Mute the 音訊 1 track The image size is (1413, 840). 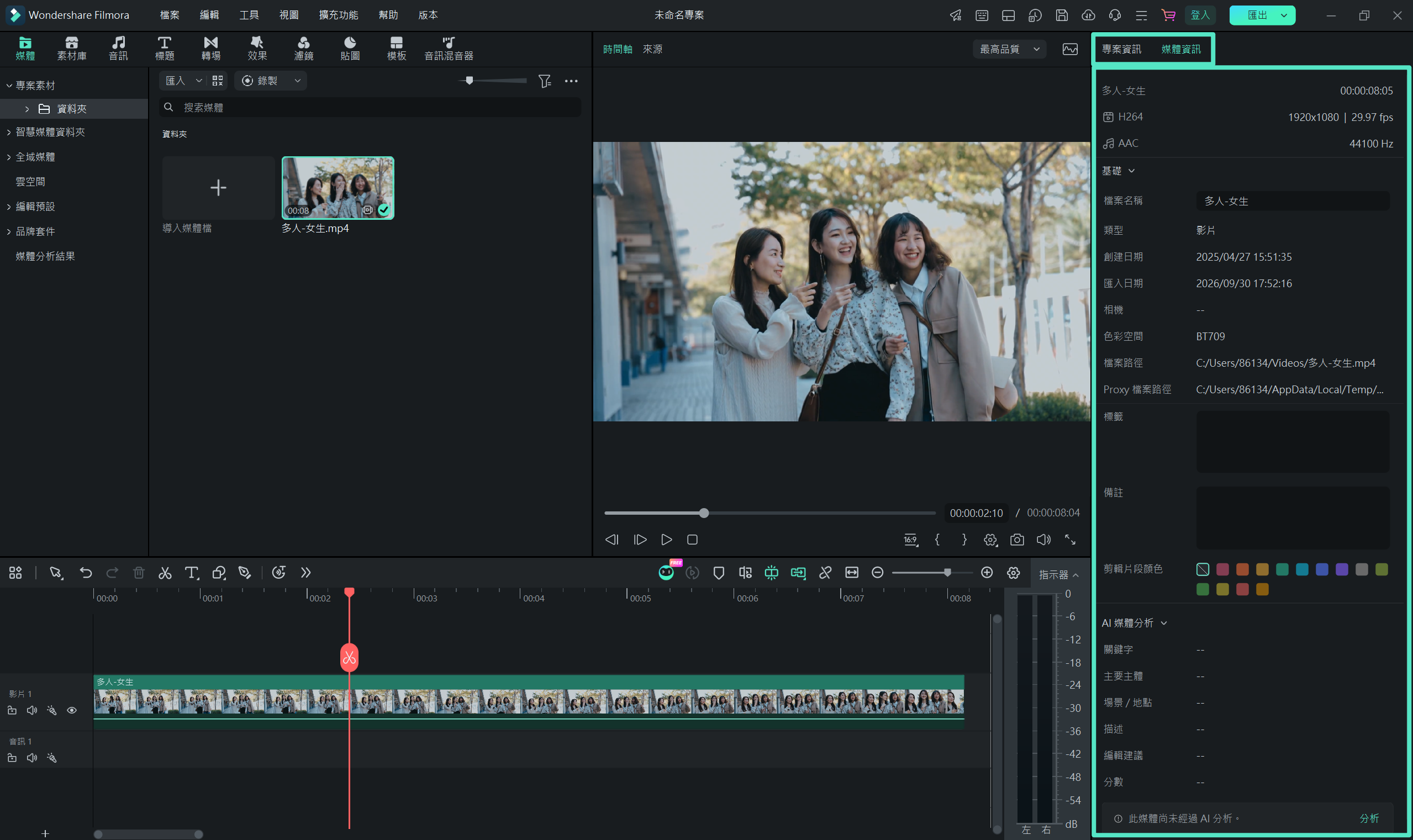tap(31, 758)
